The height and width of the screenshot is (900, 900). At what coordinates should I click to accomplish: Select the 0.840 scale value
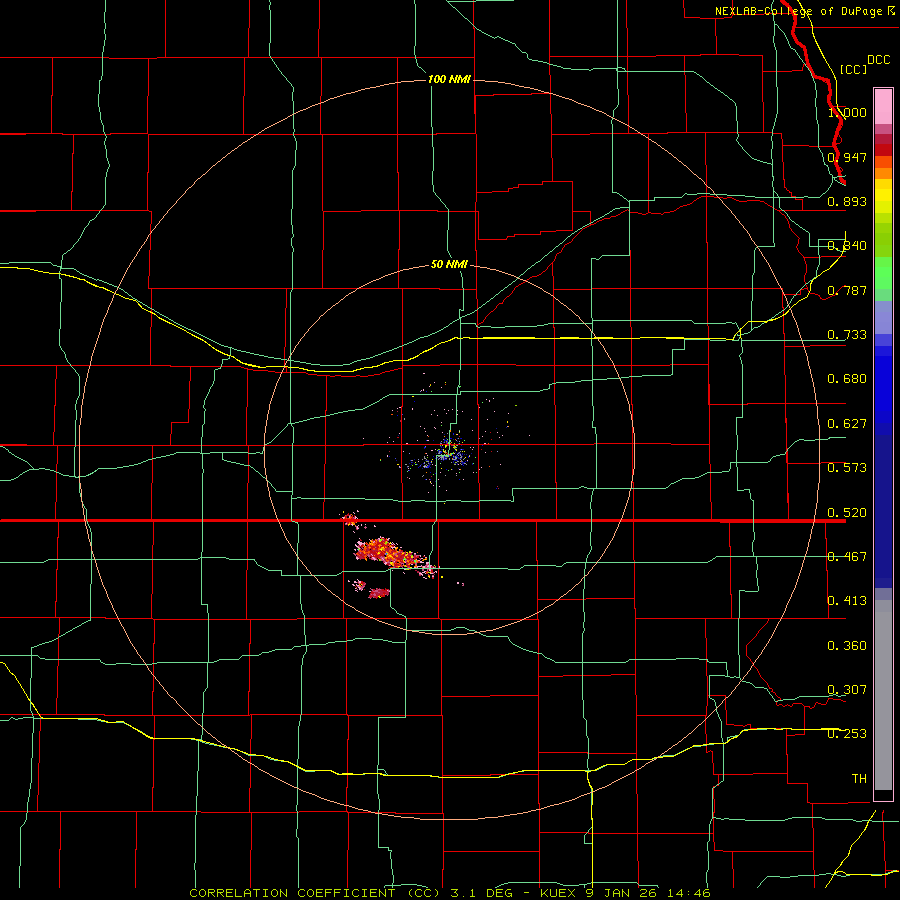pos(847,246)
